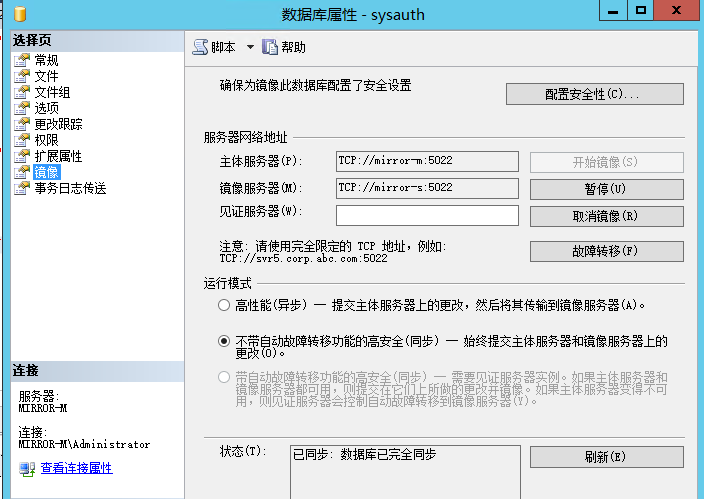The width and height of the screenshot is (704, 499).
Task: Click the page icon beside 选项
Action: click(x=22, y=108)
